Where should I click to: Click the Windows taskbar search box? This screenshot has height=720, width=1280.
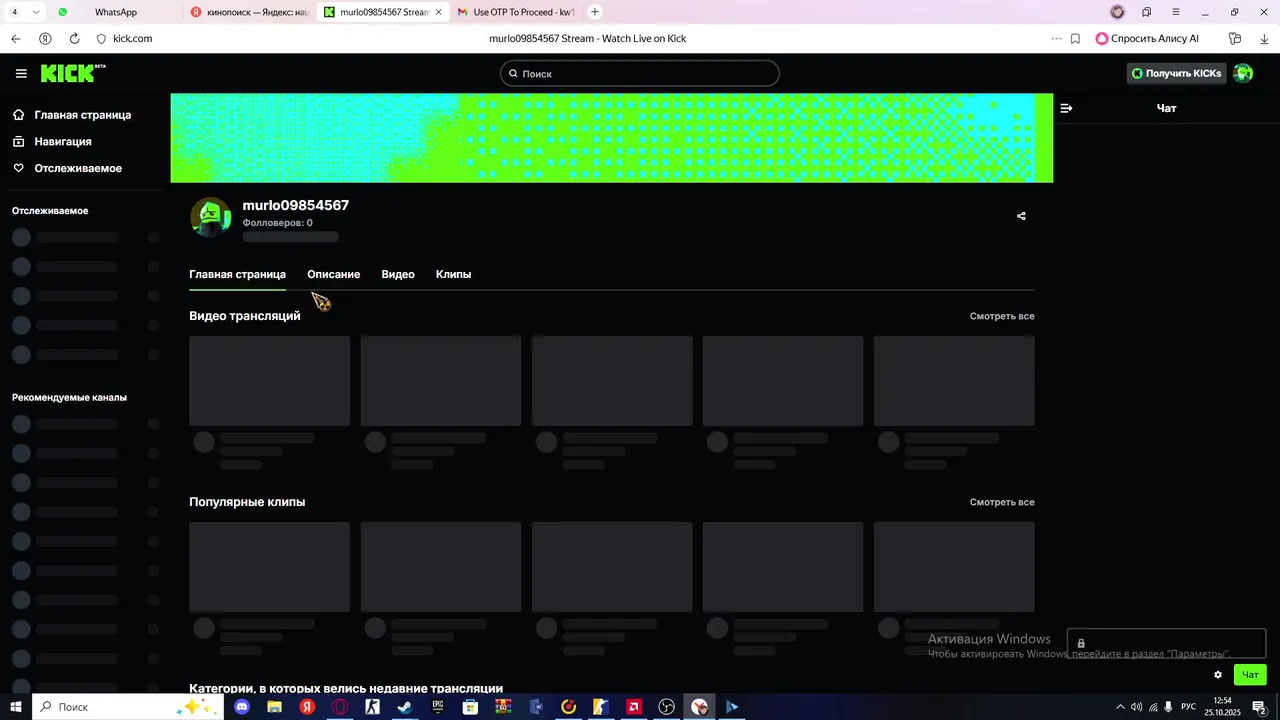127,706
